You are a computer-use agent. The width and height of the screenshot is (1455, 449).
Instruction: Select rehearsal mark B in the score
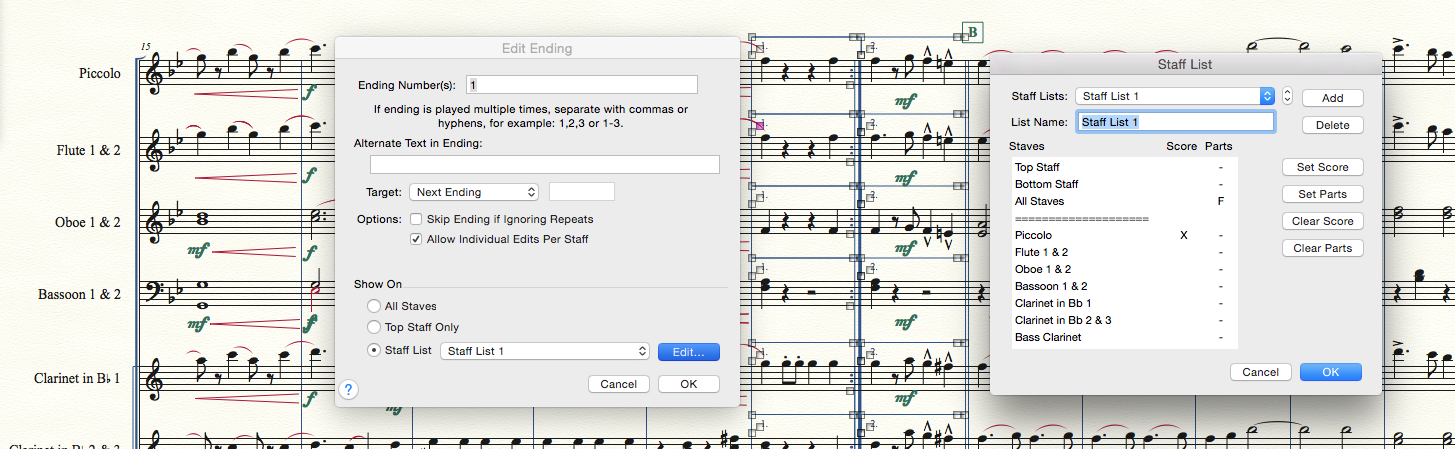click(x=972, y=33)
